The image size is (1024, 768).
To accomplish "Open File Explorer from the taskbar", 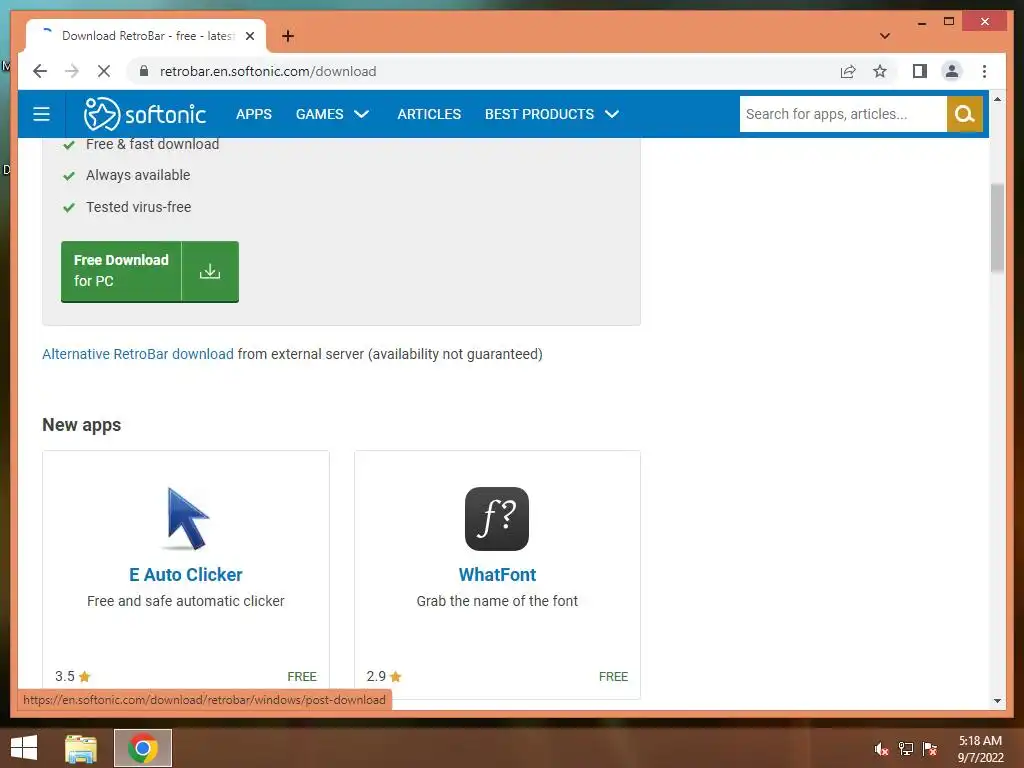I will [81, 748].
